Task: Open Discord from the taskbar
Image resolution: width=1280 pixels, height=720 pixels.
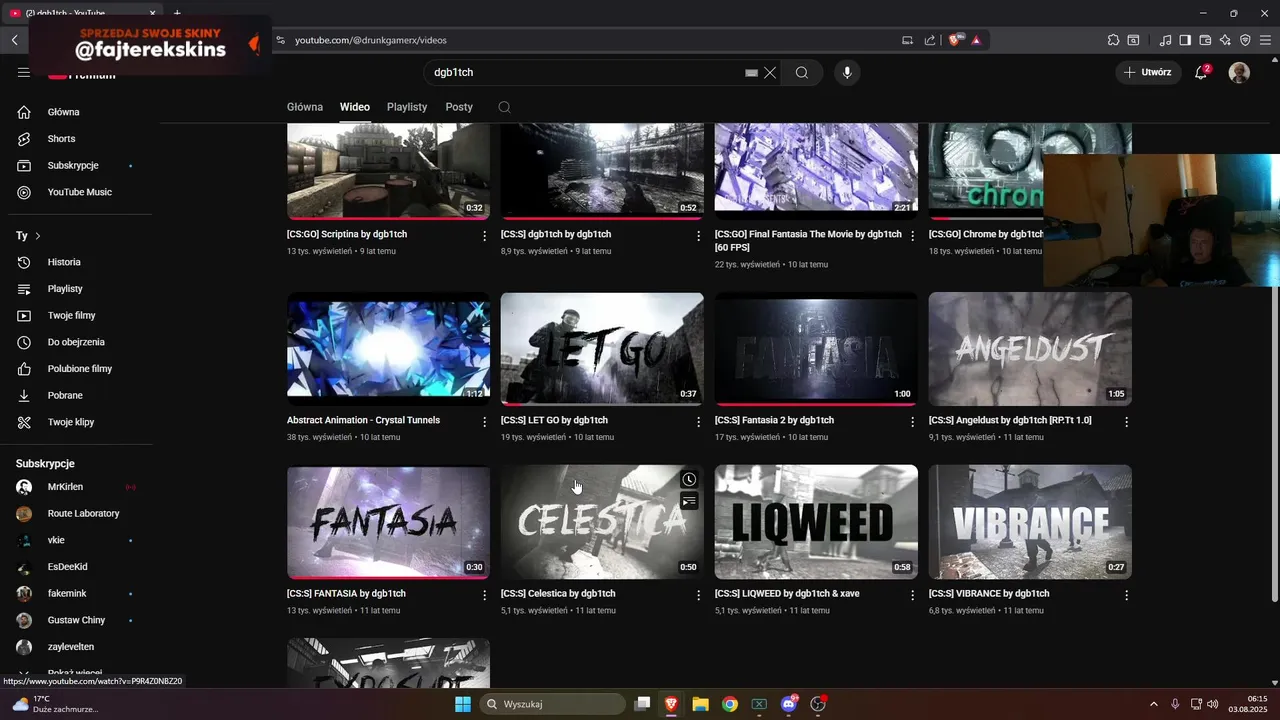Action: click(x=789, y=704)
